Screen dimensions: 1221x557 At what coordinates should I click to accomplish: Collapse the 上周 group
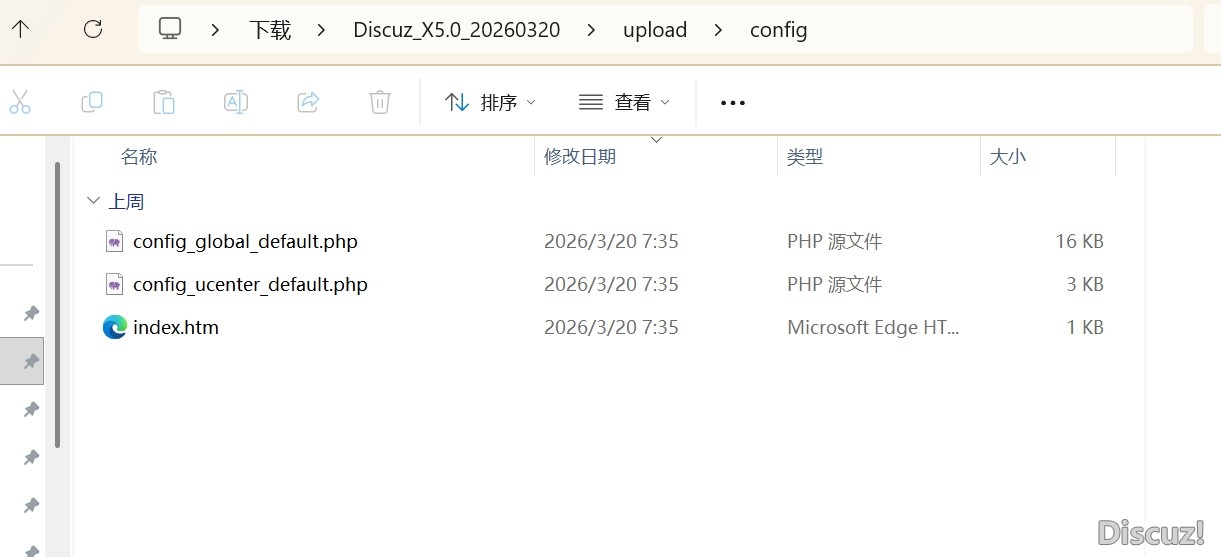click(93, 201)
